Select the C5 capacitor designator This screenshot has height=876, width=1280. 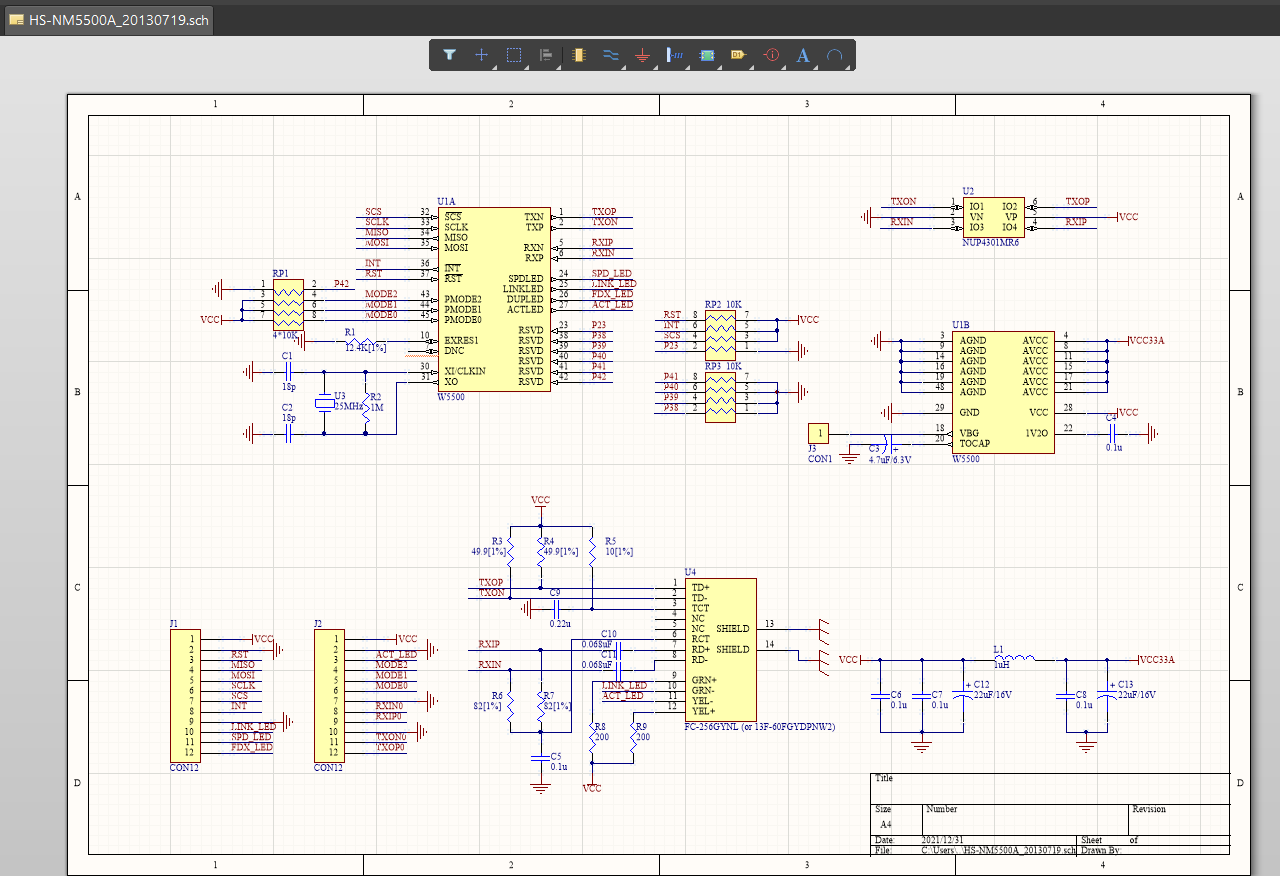(x=556, y=756)
